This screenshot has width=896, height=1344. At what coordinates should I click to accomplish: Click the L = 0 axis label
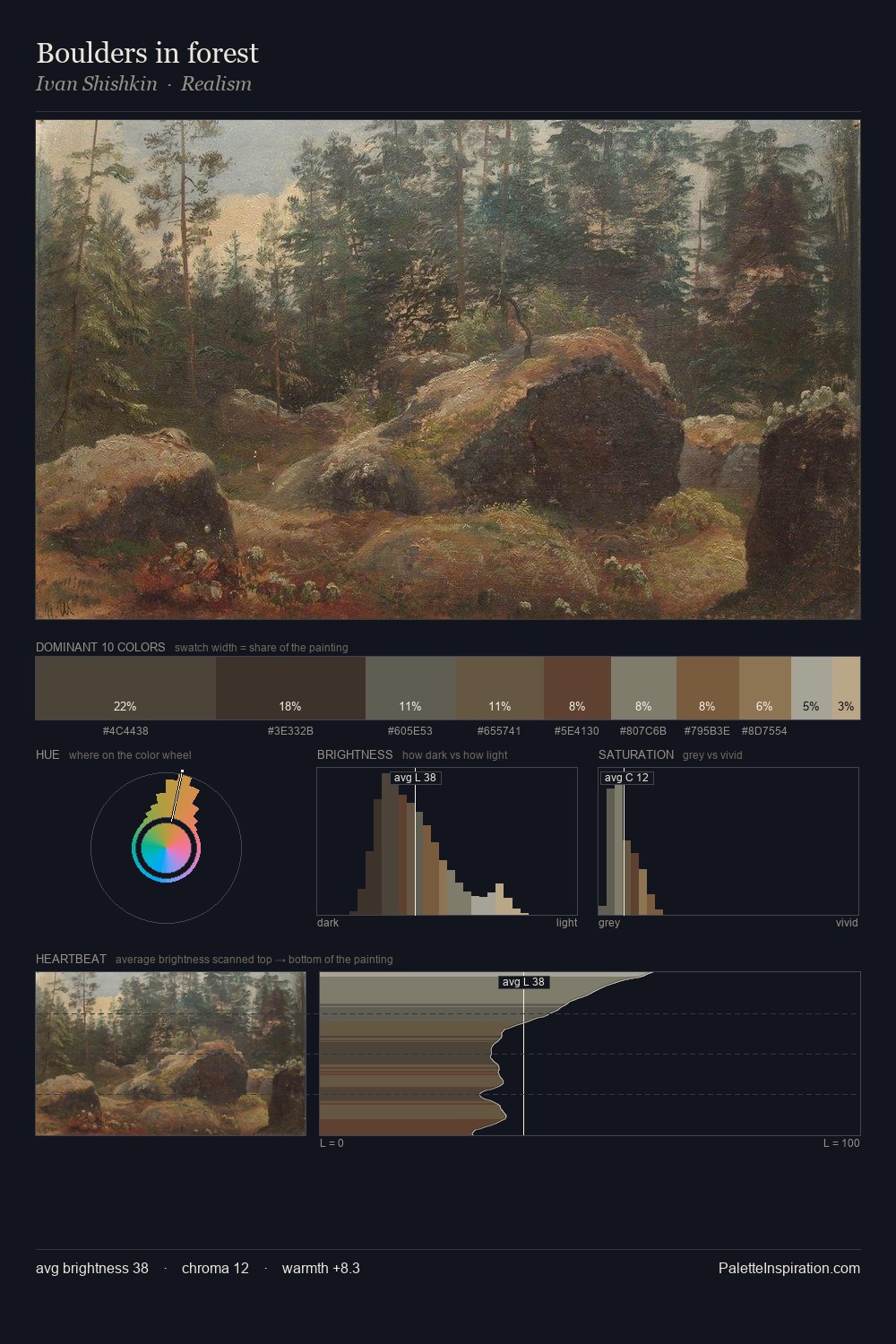(332, 1143)
